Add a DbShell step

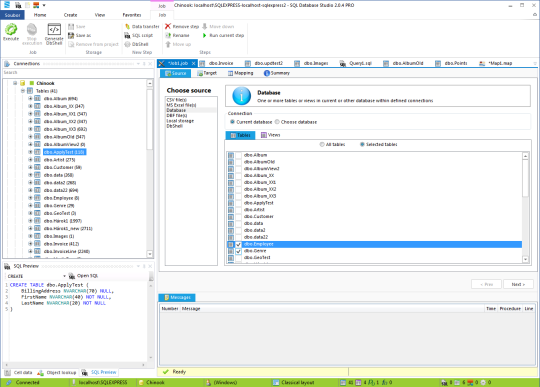[x=136, y=44]
